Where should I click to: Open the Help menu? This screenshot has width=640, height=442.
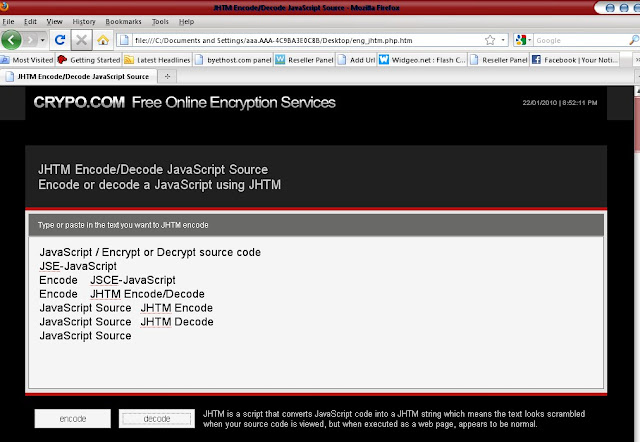pos(186,22)
